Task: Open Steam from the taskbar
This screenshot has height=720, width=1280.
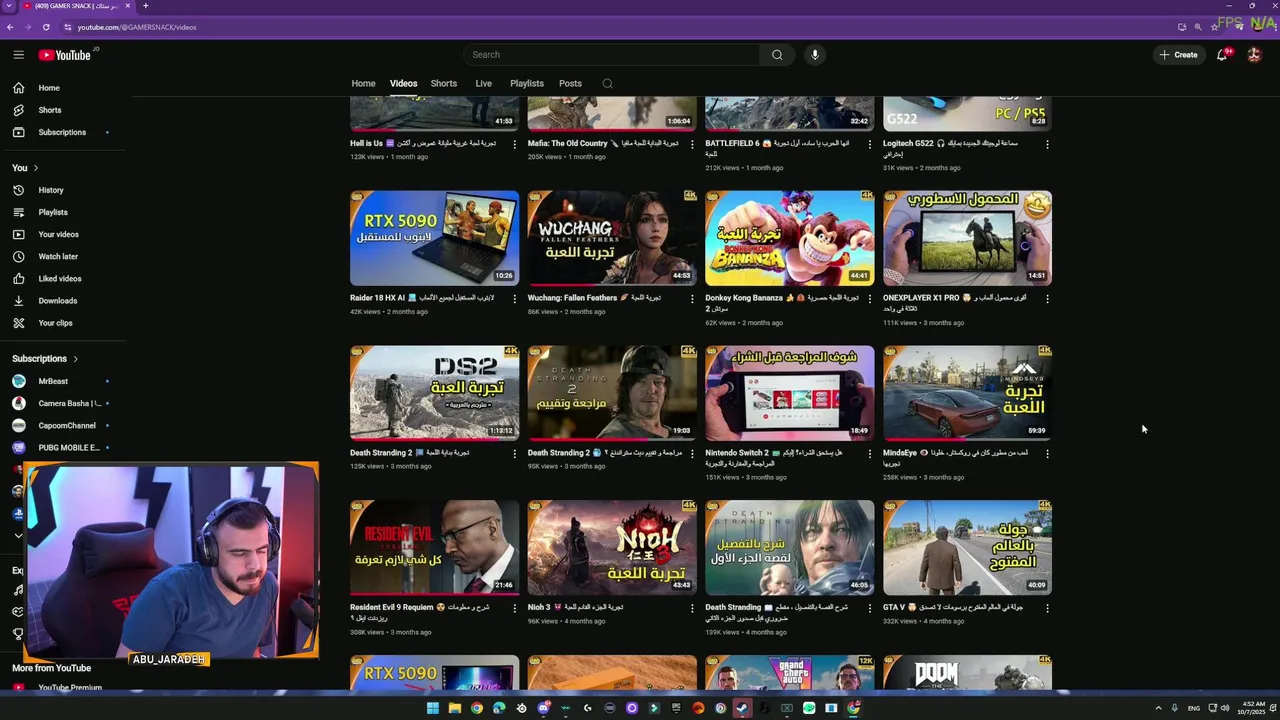Action: coord(742,708)
